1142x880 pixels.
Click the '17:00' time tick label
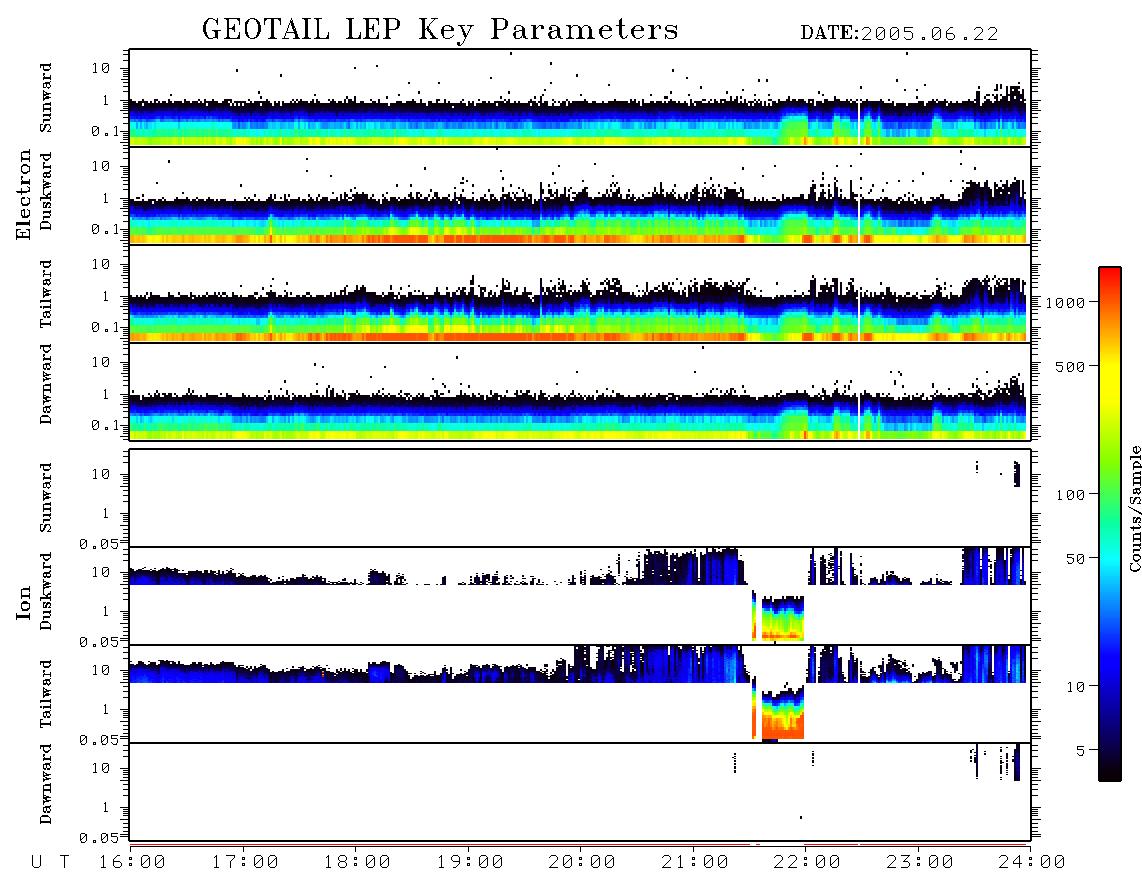pos(245,862)
